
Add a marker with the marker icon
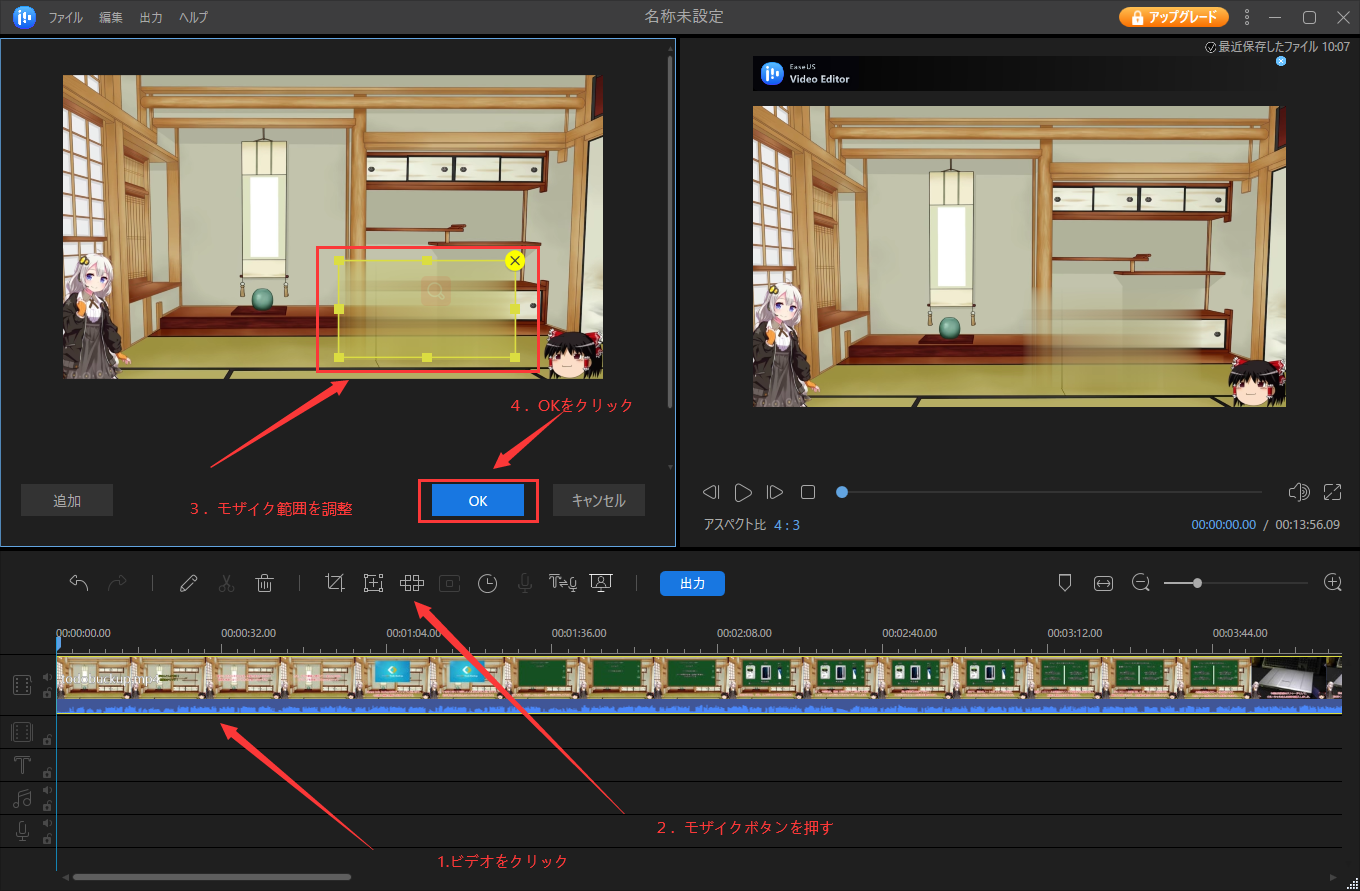tap(1065, 583)
